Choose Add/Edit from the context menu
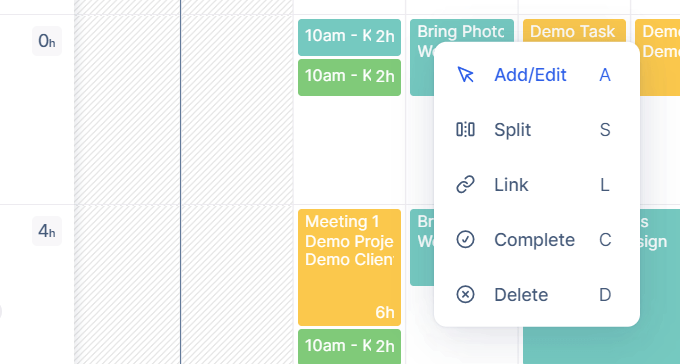 (x=536, y=75)
